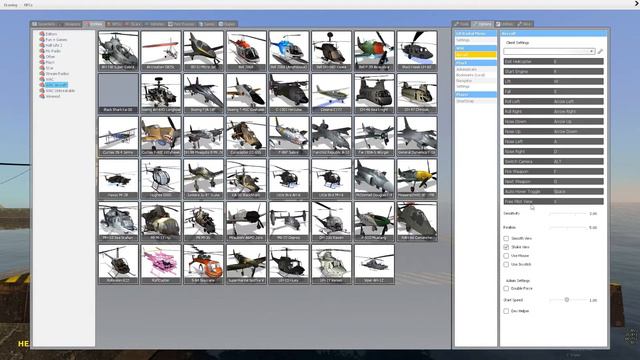
Task: Spawn the Bell OH-58D Kiowa
Action: [x=331, y=51]
